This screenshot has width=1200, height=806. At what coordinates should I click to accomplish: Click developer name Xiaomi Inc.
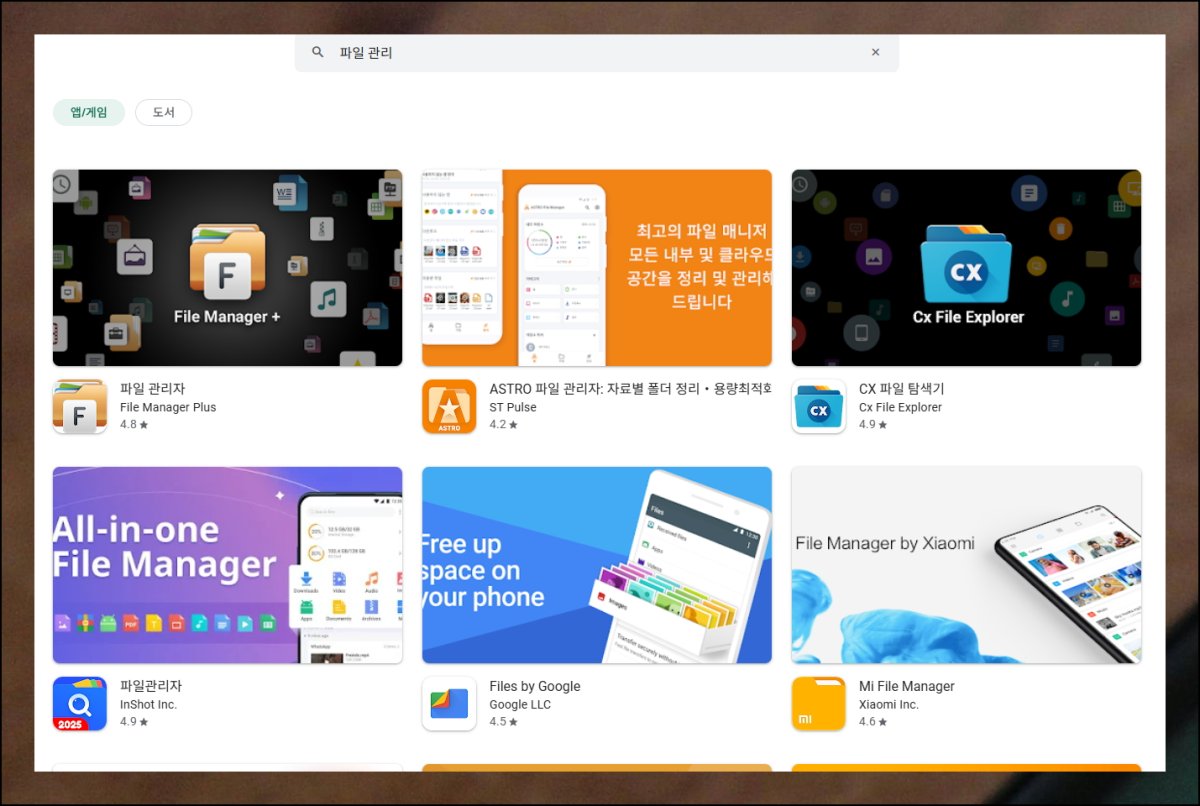[888, 704]
